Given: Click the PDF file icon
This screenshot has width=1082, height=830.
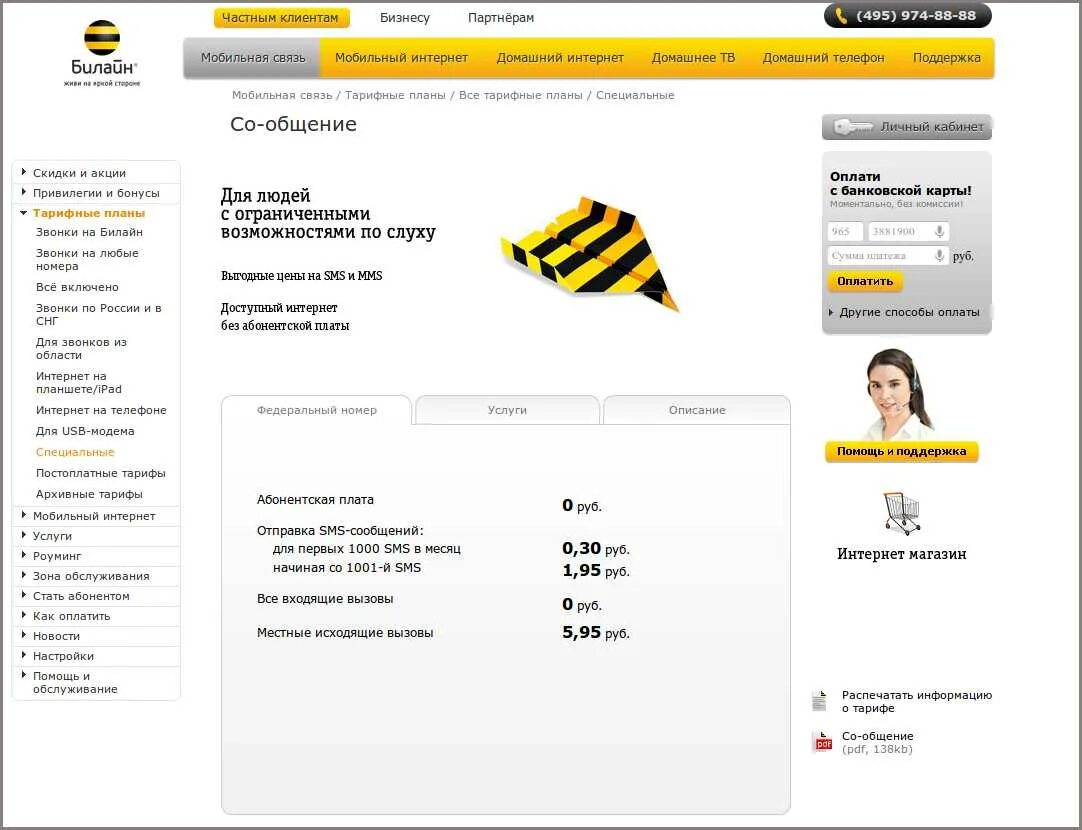Looking at the screenshot, I should 822,742.
